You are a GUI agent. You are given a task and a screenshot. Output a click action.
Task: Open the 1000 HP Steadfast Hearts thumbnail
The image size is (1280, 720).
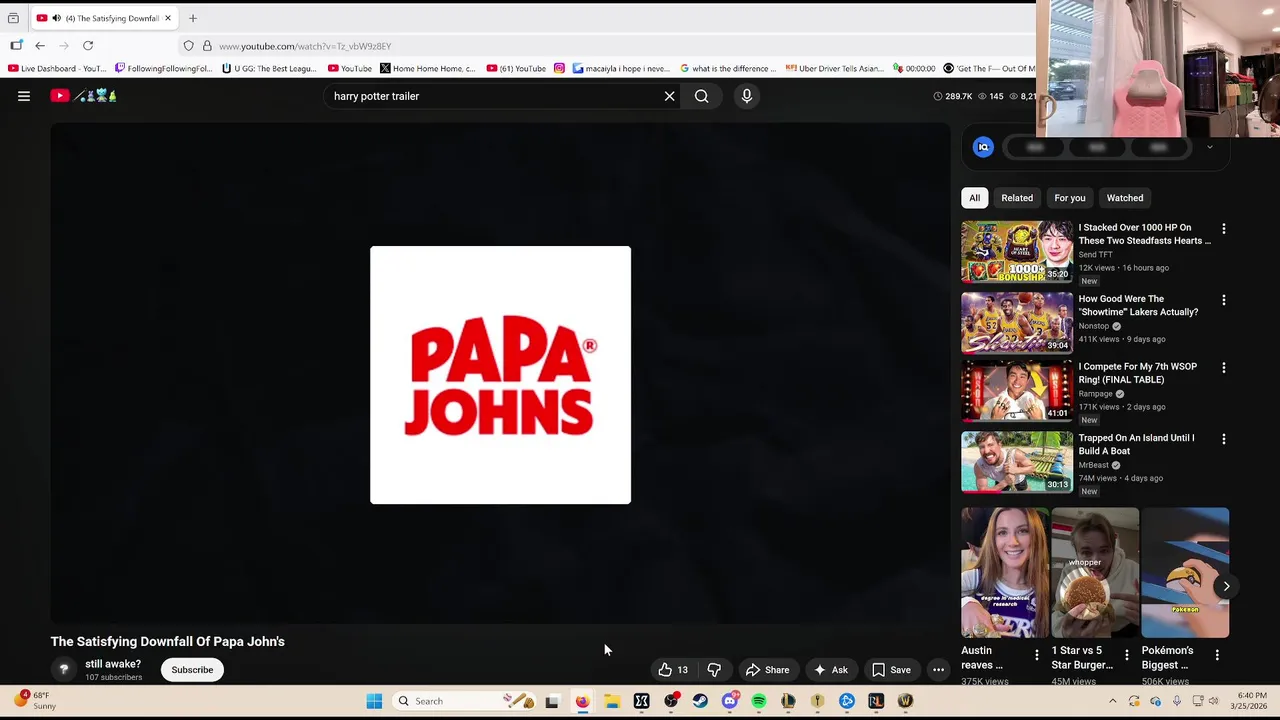click(x=1017, y=252)
